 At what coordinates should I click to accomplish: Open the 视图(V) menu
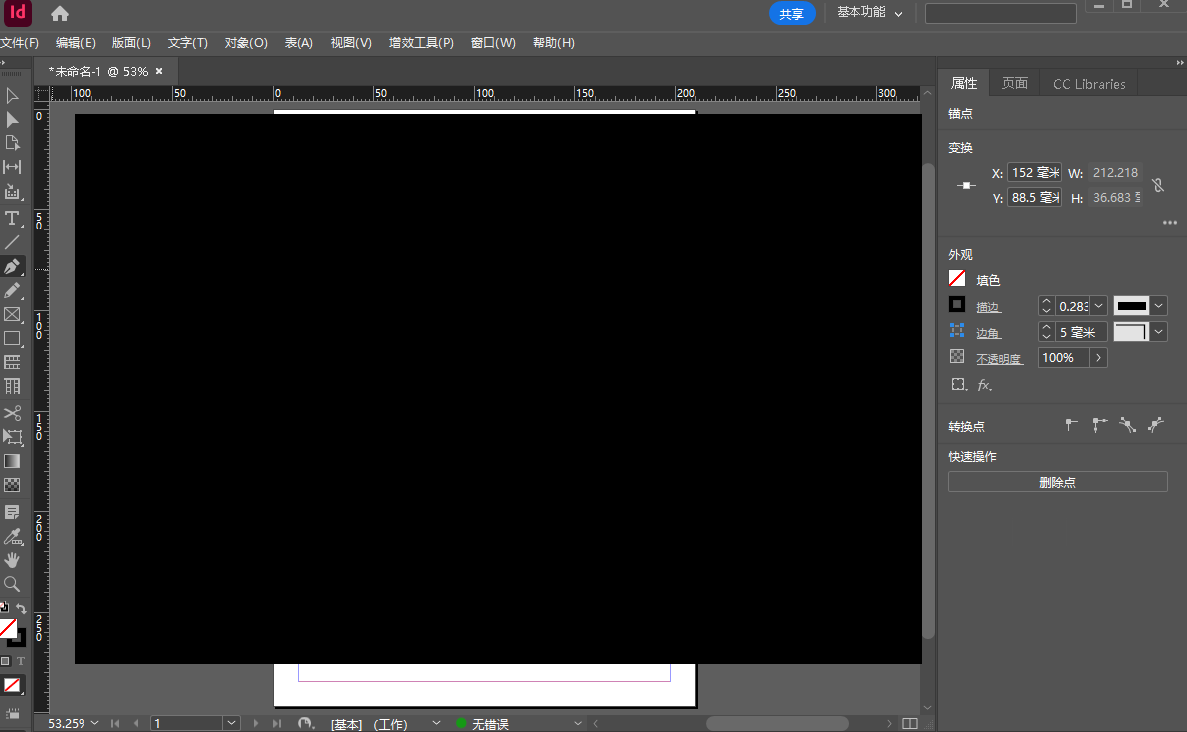point(350,42)
